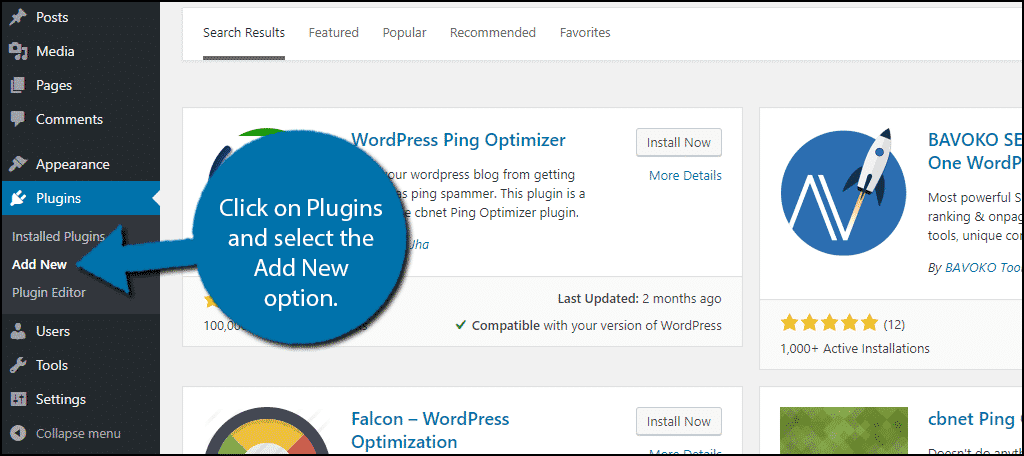Click the Plugins plug icon

(x=19, y=198)
